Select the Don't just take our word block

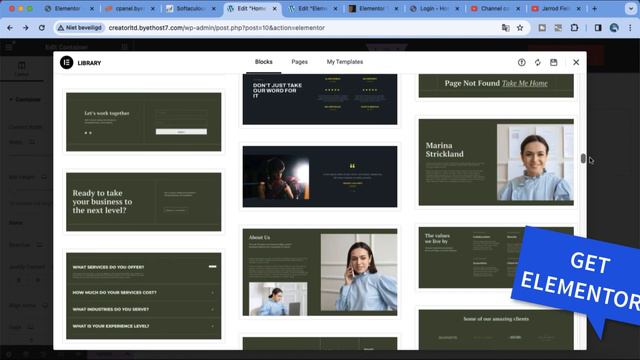(x=320, y=99)
